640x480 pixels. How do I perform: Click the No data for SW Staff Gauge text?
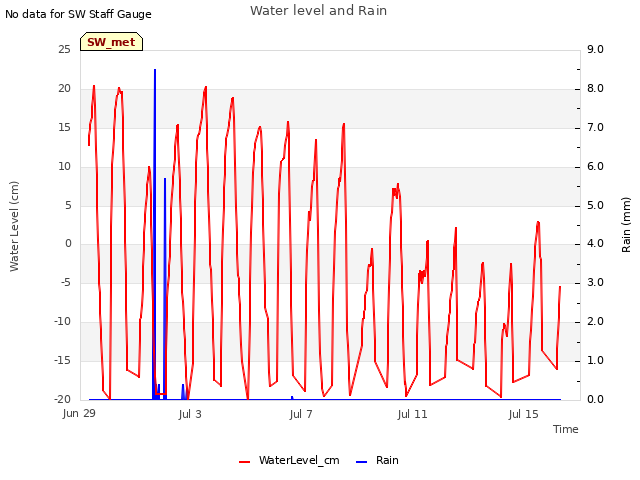78,14
